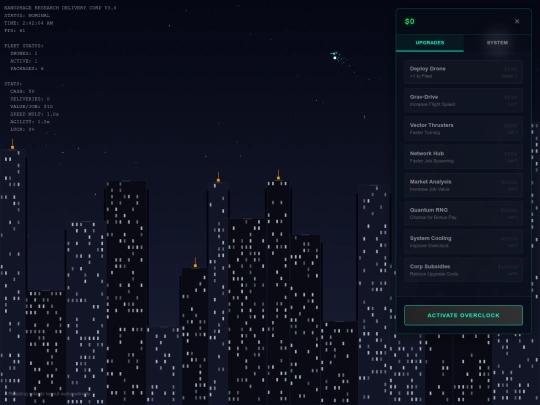Click the Activate Overclock button

[463, 315]
